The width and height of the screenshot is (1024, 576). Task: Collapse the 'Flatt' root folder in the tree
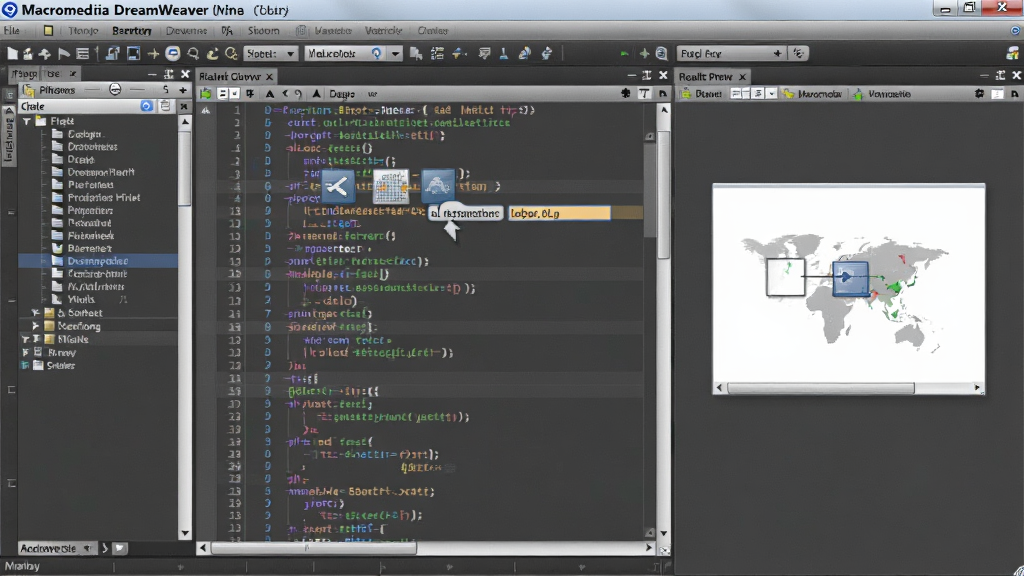tap(27, 121)
